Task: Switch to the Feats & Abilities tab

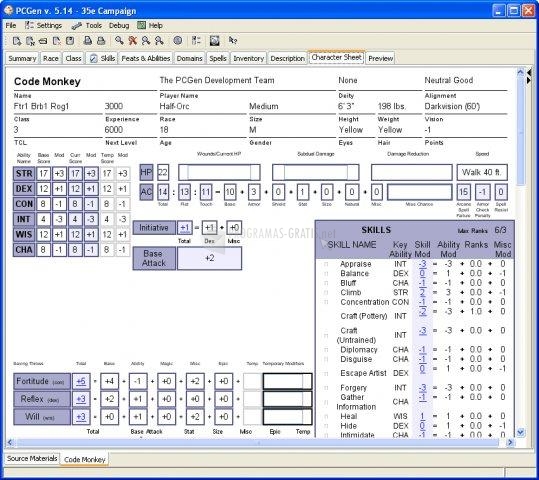Action: point(146,58)
